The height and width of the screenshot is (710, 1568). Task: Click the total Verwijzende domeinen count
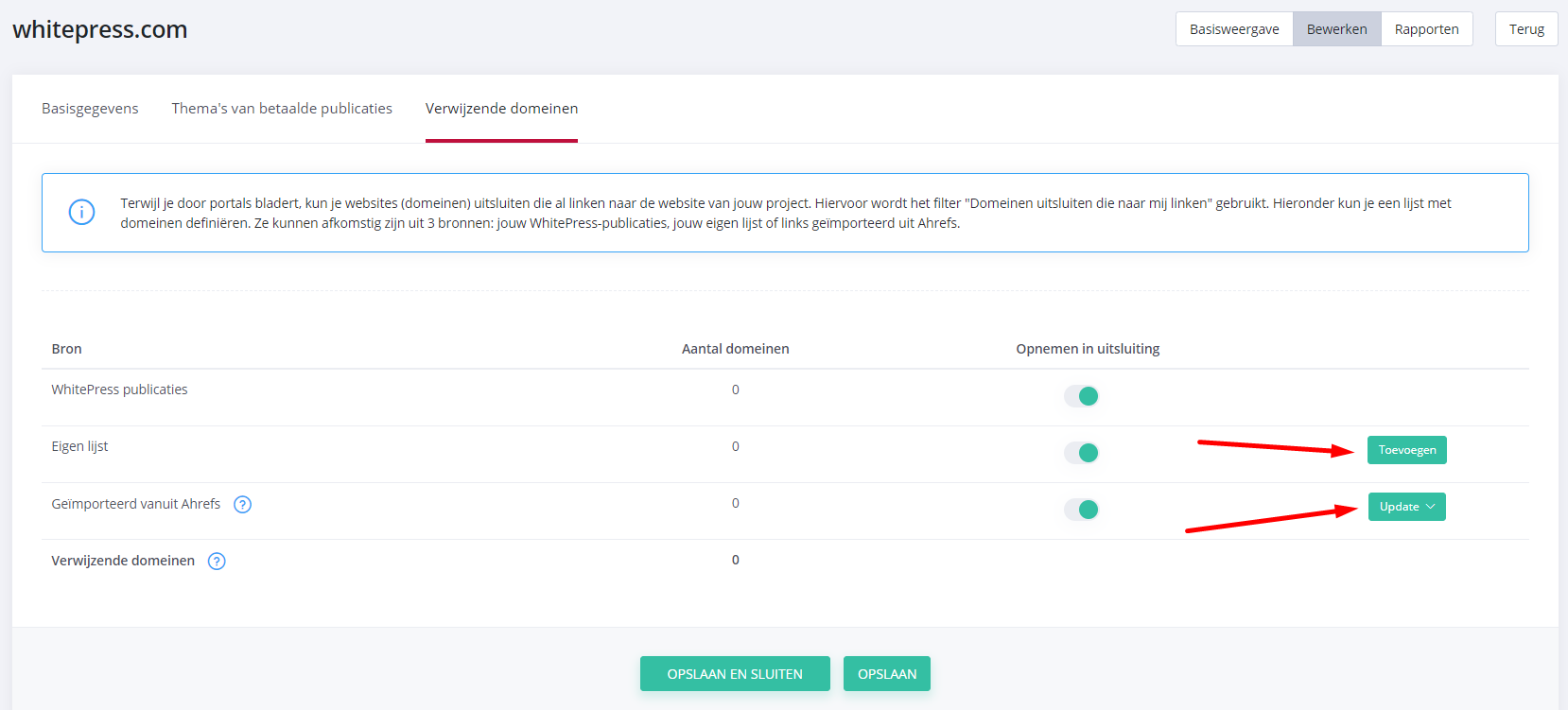coord(736,560)
